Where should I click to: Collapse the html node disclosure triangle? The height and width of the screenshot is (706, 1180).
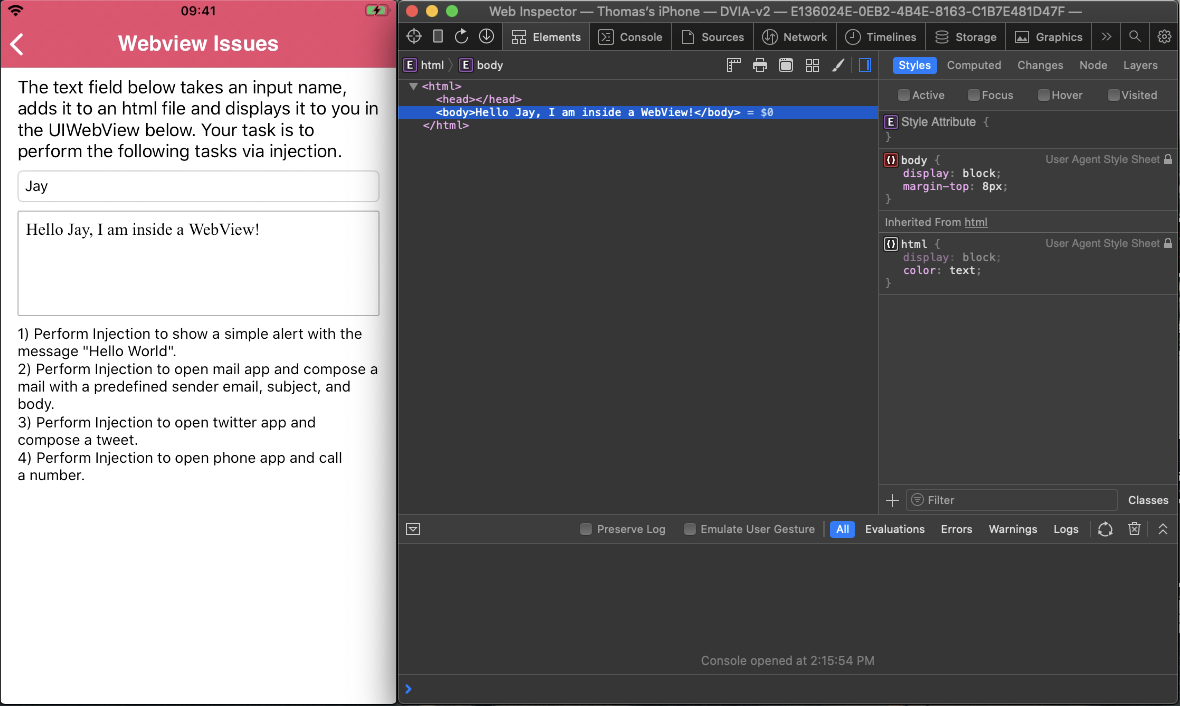tap(412, 86)
